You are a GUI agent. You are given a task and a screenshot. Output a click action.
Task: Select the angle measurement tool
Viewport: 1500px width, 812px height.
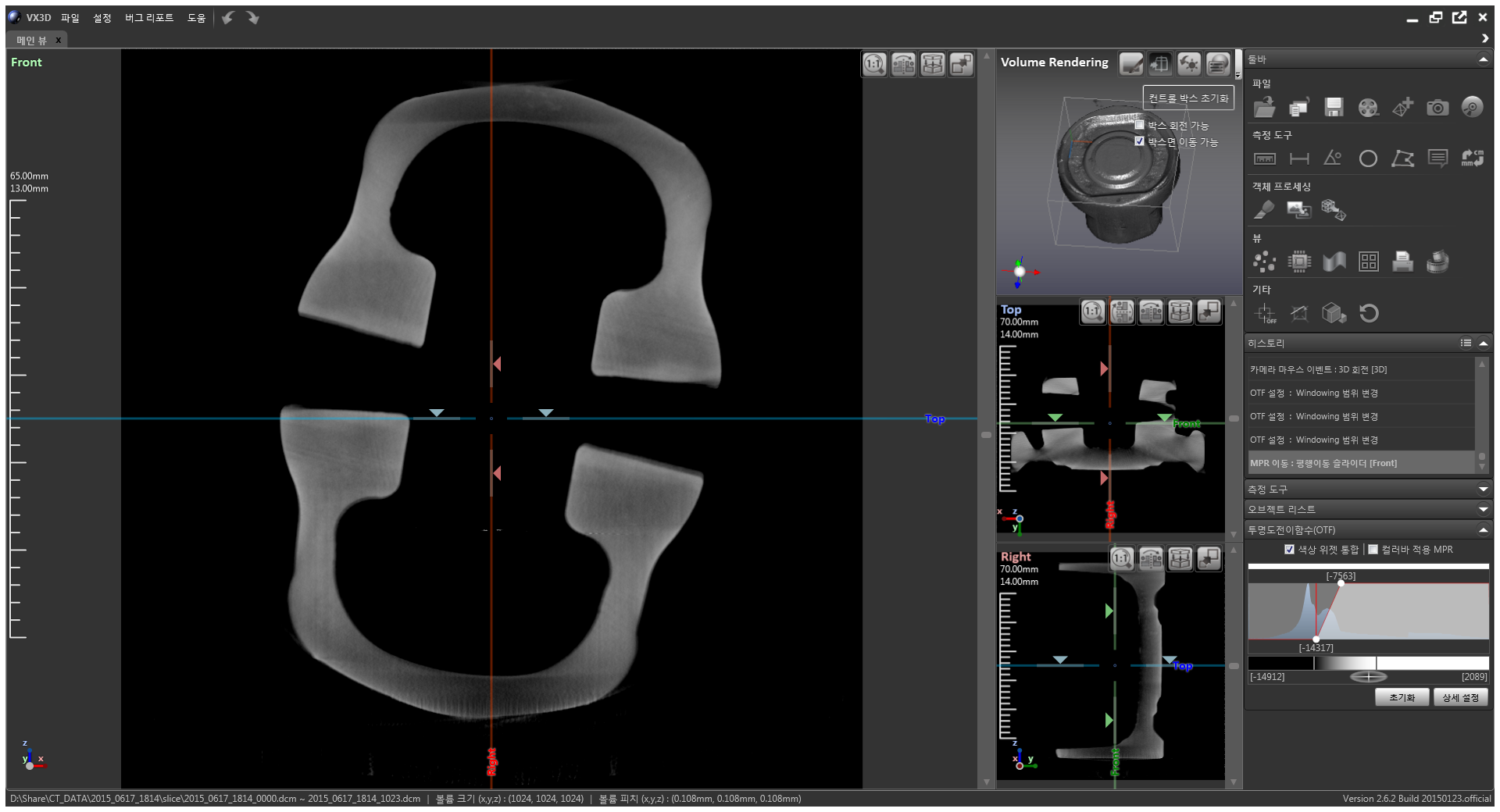[1334, 158]
